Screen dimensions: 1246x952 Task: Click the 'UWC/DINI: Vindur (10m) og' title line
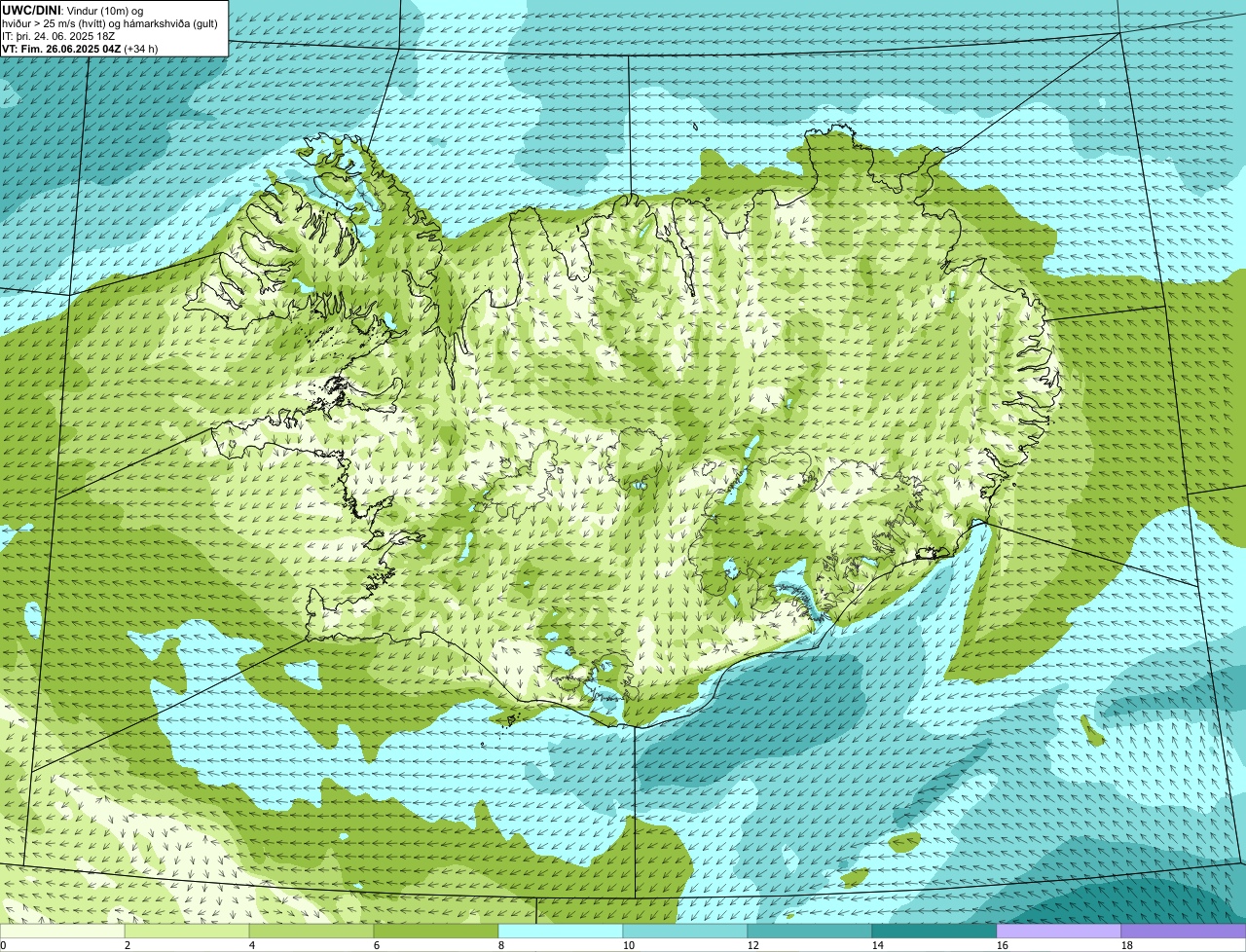73,10
